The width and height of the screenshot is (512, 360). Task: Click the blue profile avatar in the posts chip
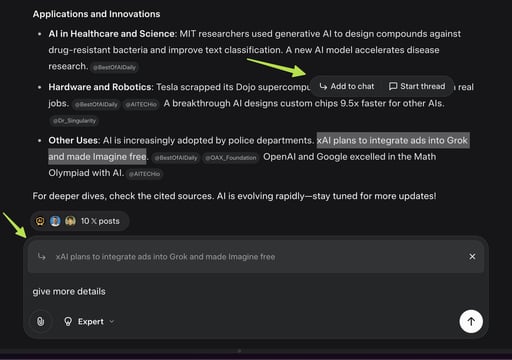[55, 221]
